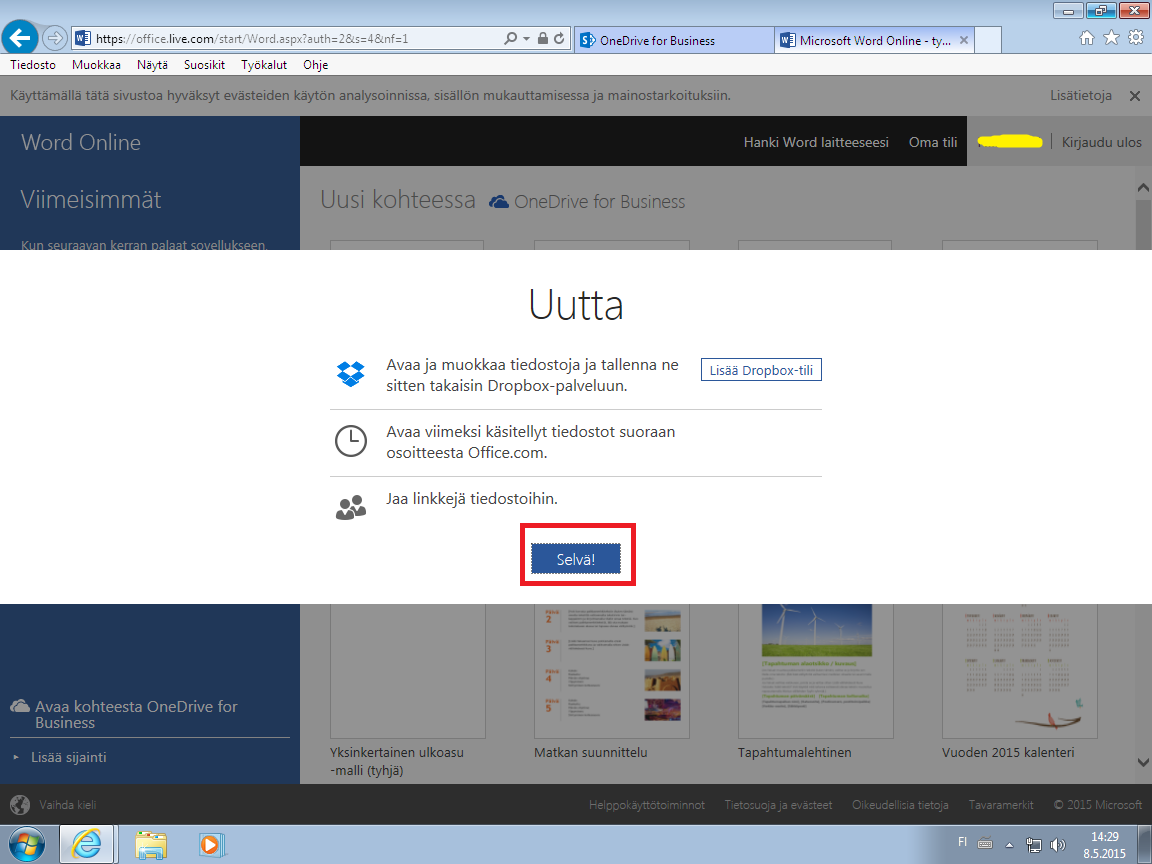
Task: Click the lock security icon in address bar
Action: point(542,38)
